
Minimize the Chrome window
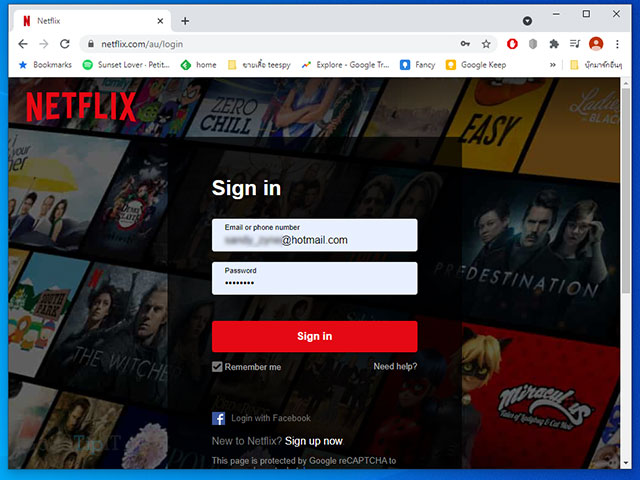click(556, 14)
